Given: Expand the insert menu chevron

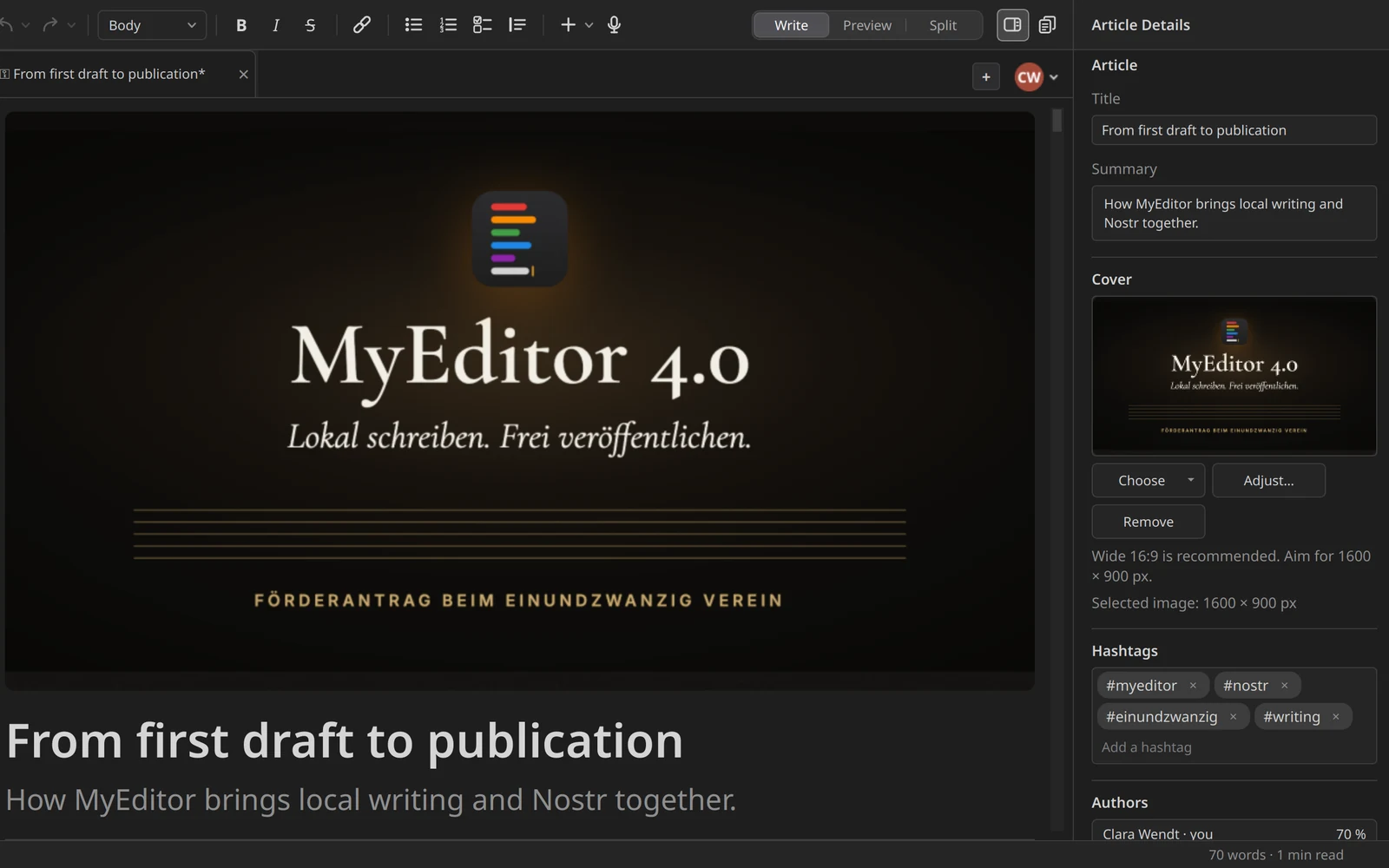Looking at the screenshot, I should (x=589, y=25).
